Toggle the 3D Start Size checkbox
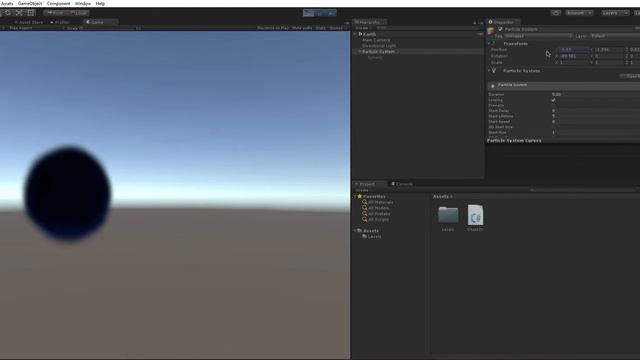Screen dimensions: 640x360 point(554,127)
